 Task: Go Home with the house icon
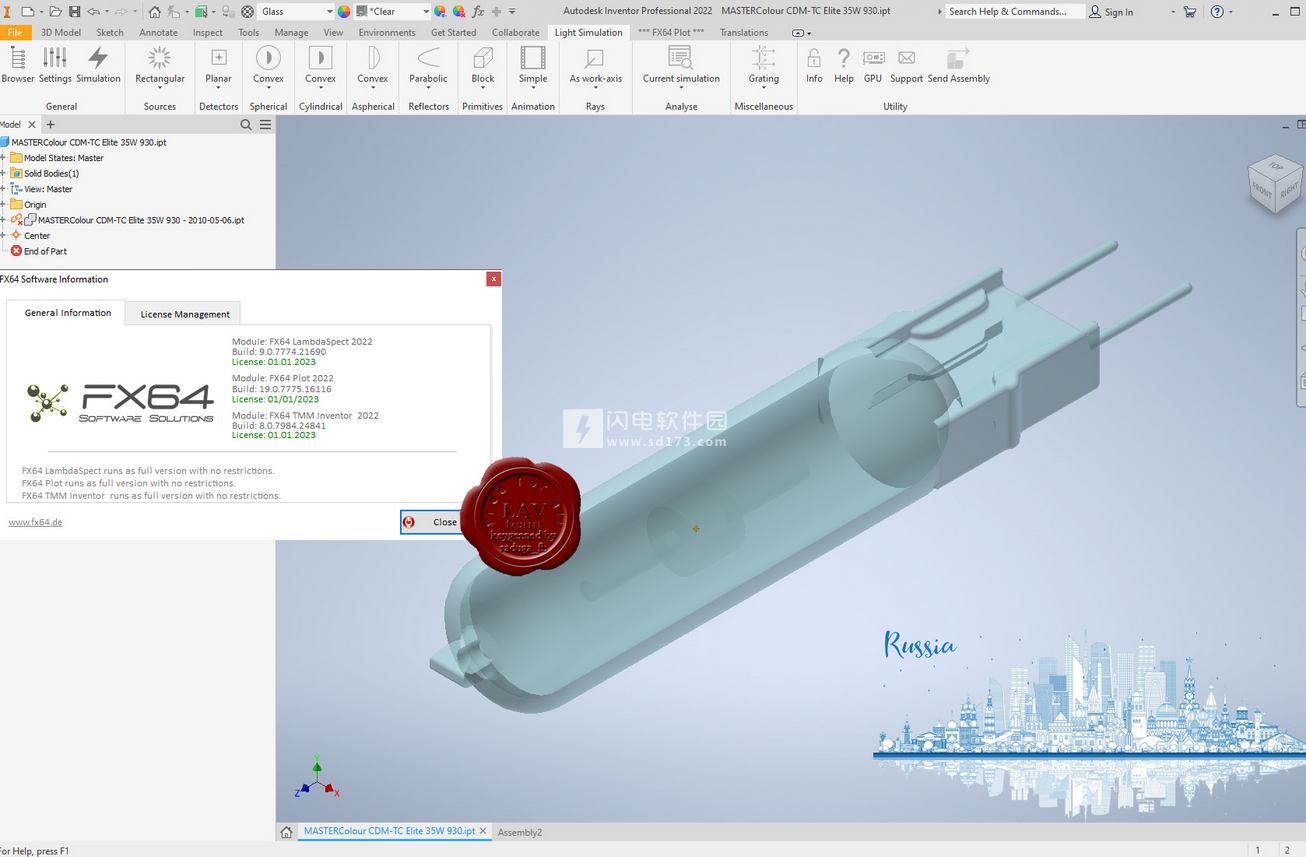(x=154, y=11)
